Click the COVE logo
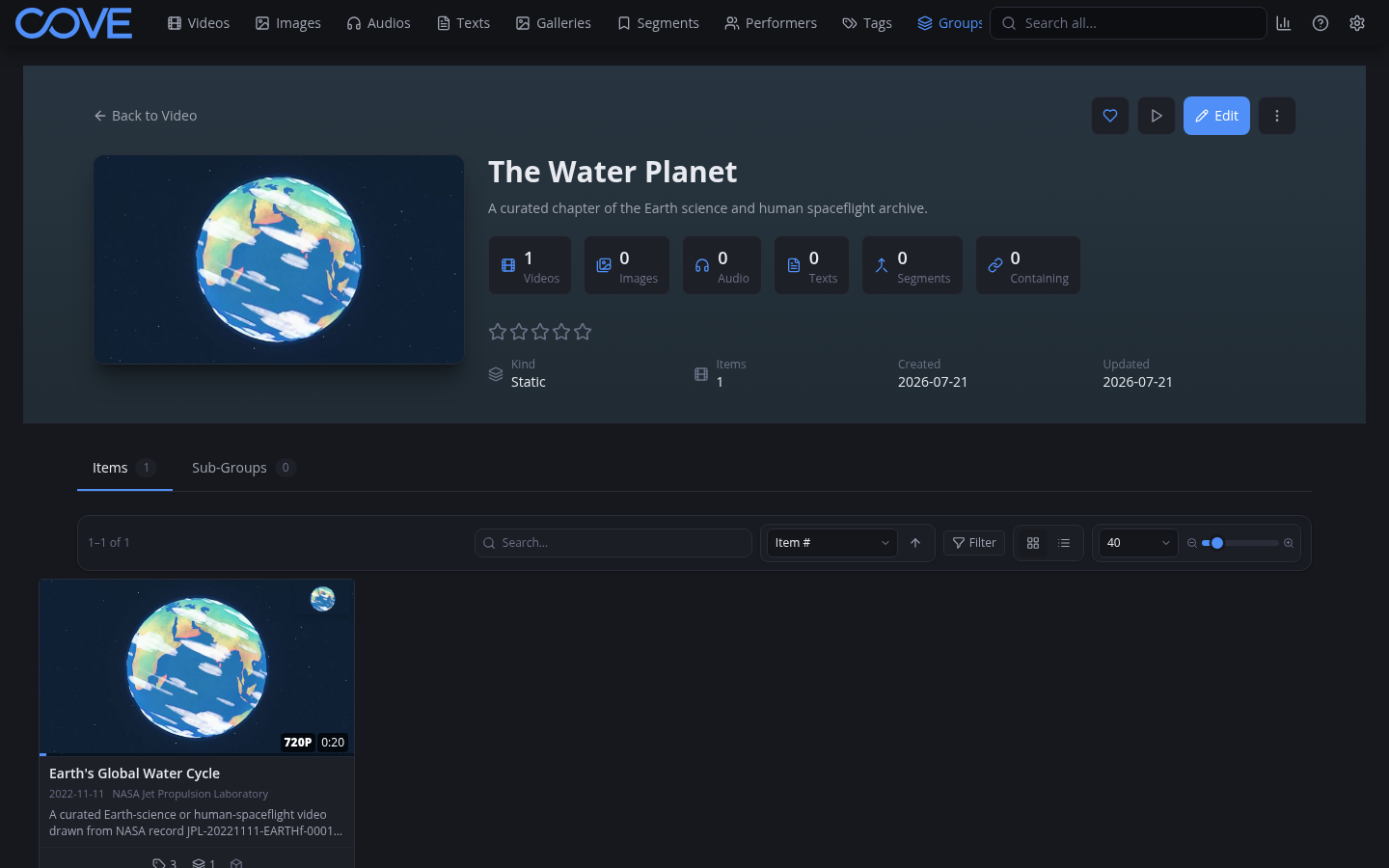 click(73, 23)
